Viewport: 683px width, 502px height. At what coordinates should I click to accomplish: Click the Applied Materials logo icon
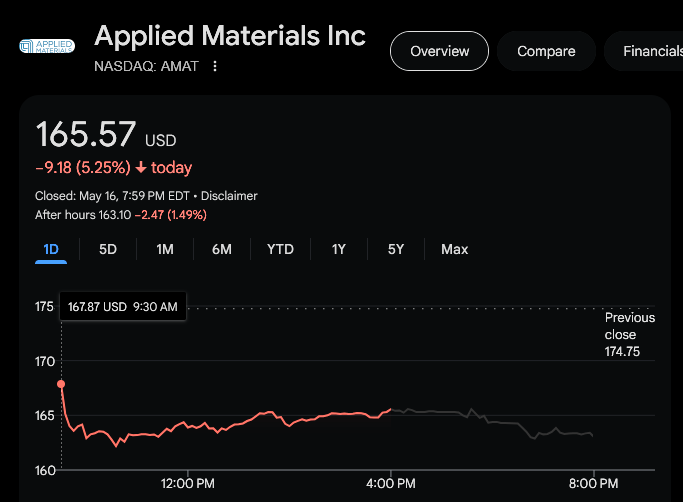[47, 46]
